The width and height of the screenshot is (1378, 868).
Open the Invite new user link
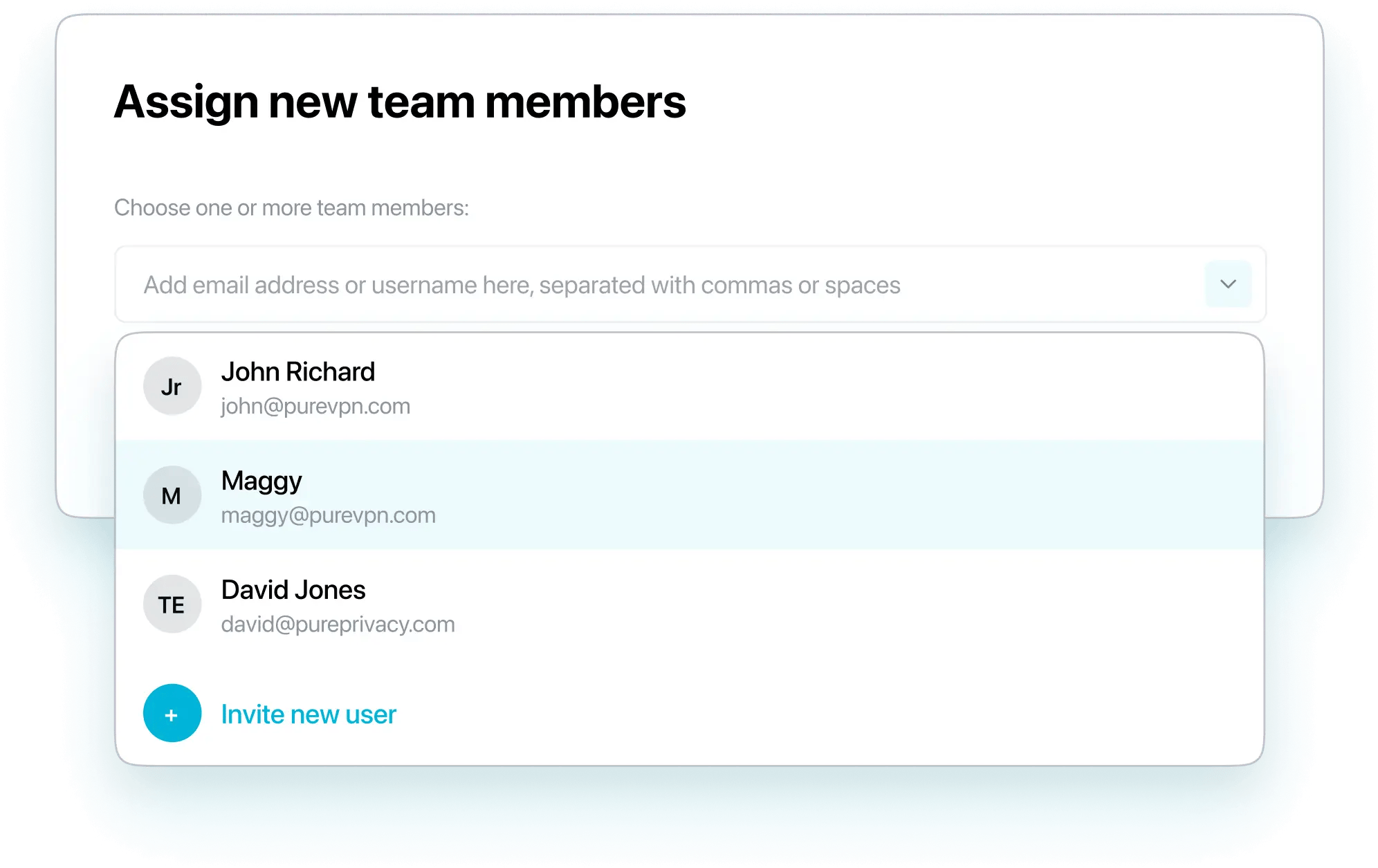coord(309,714)
